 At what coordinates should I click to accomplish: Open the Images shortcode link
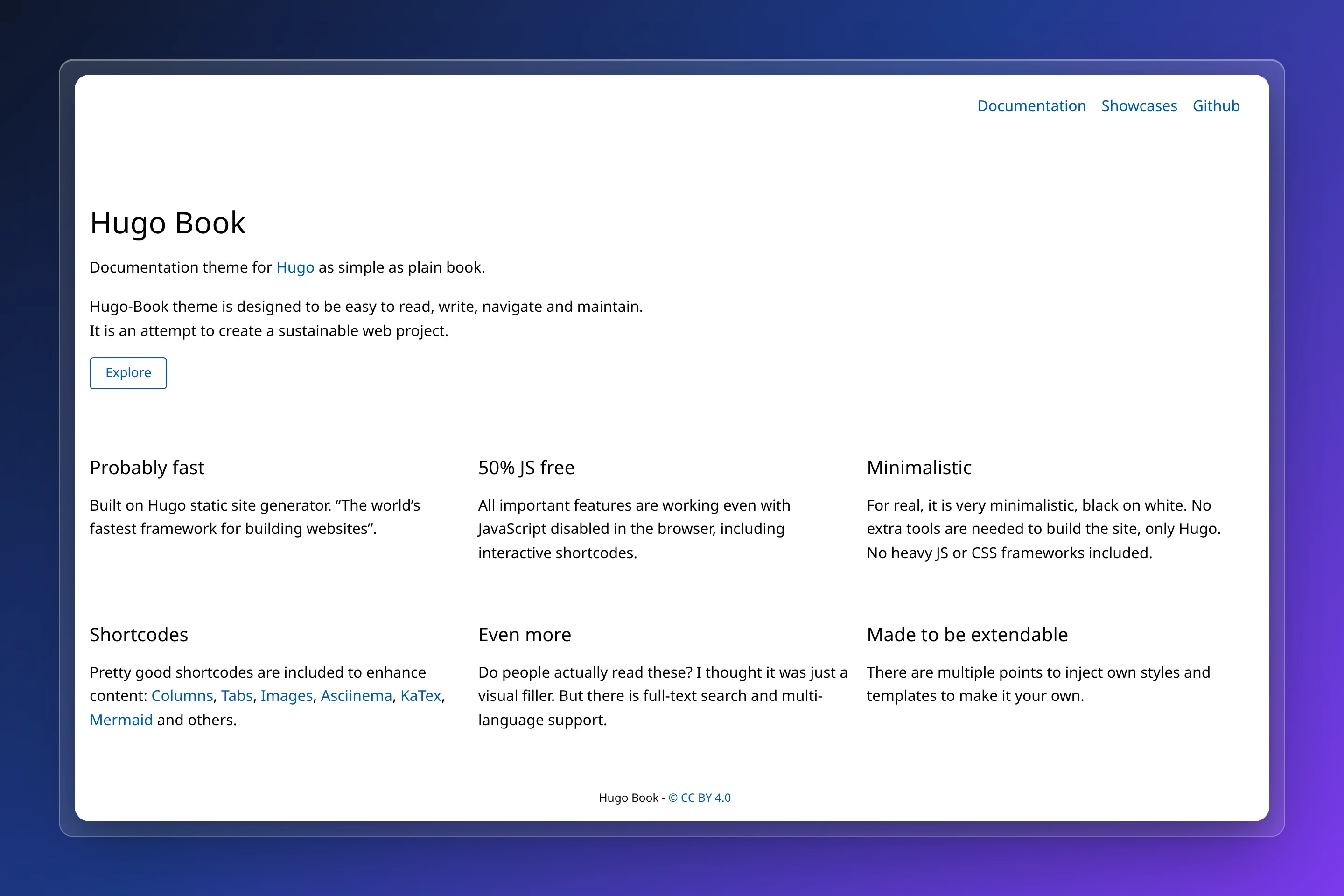click(x=286, y=696)
